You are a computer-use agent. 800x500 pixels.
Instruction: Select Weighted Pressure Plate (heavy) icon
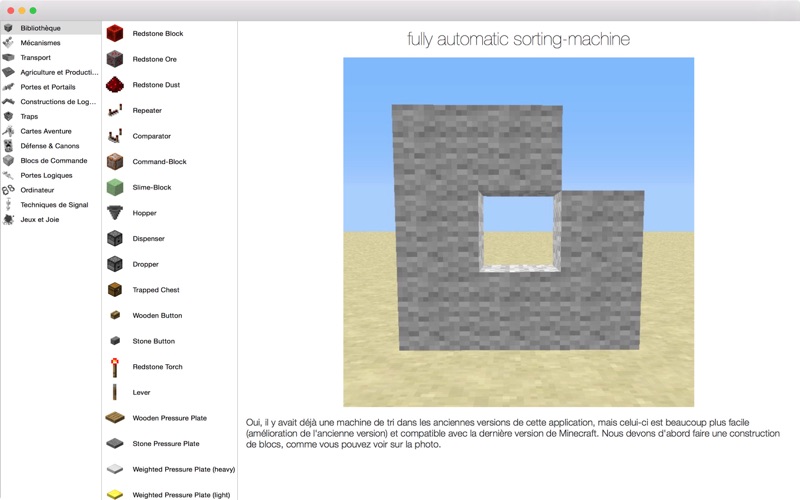point(115,469)
